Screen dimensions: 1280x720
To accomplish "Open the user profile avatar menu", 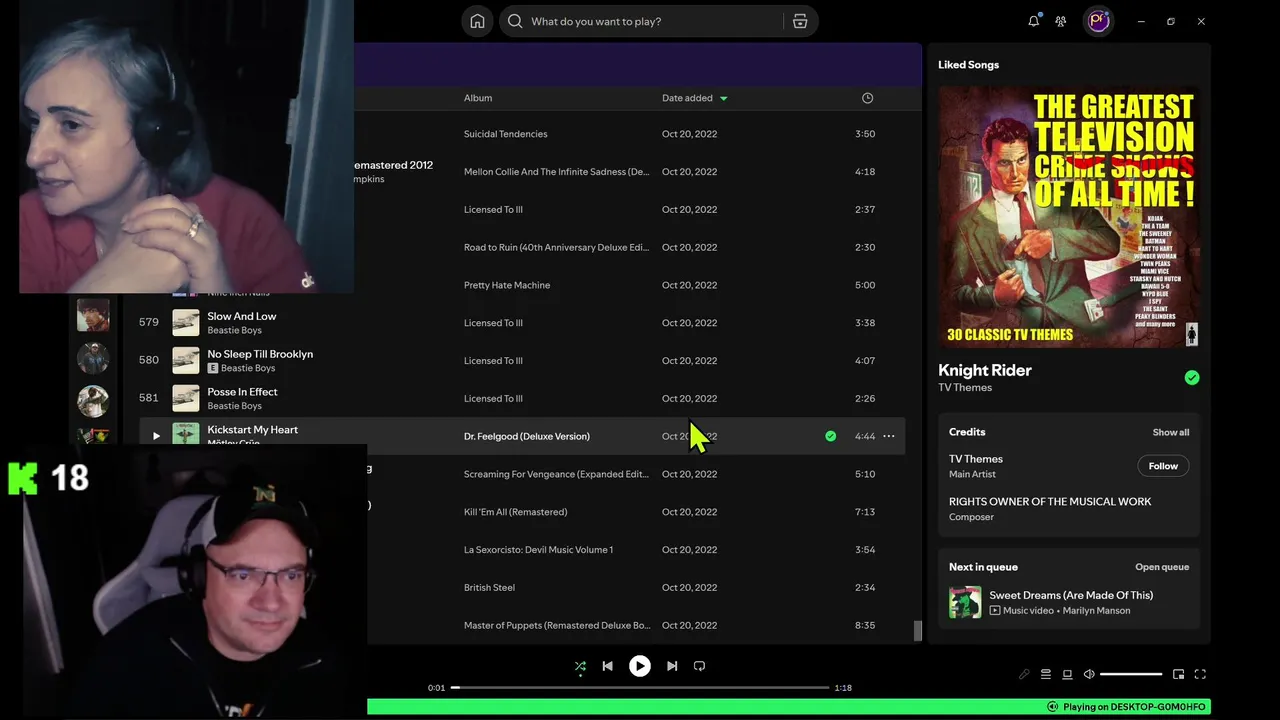I will 1099,21.
